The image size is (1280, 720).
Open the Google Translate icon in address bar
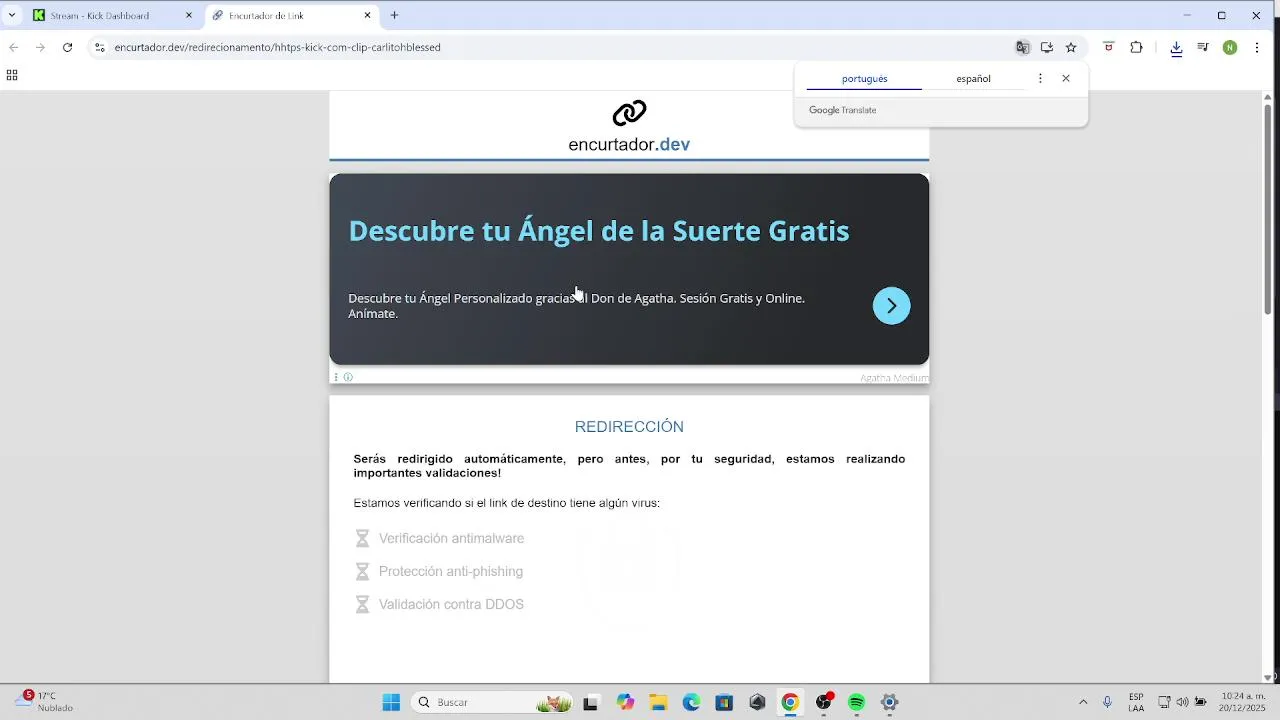tap(1022, 47)
